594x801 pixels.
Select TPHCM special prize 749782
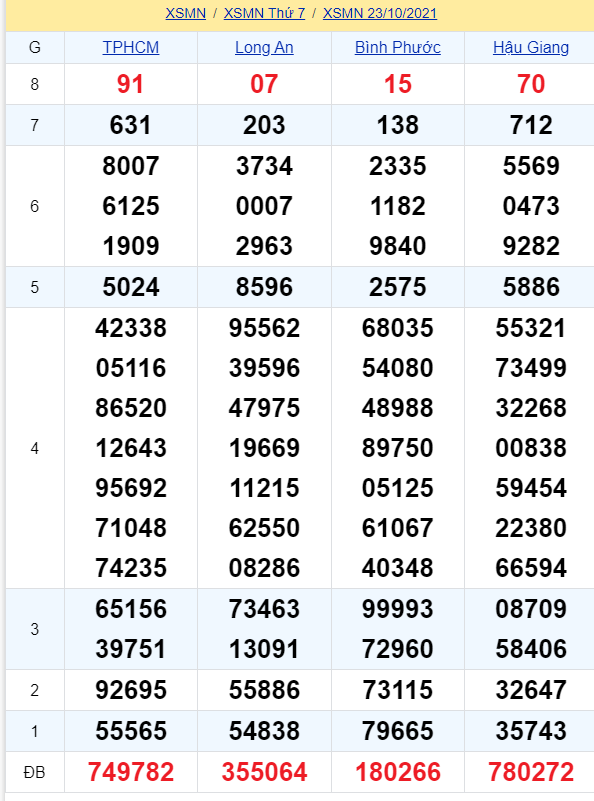point(131,771)
